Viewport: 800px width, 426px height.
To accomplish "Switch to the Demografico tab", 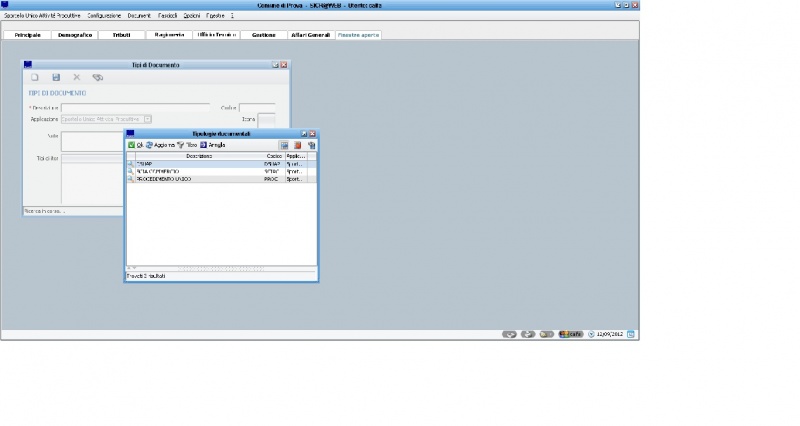I will [x=75, y=35].
